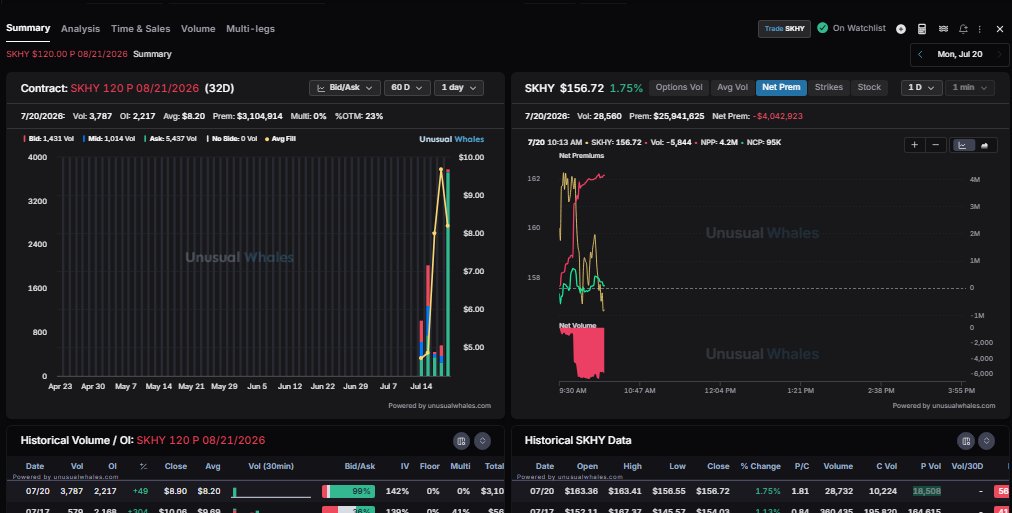Click the 07/20 Vol (30min) sparkline
The image size is (1012, 513).
point(271,492)
